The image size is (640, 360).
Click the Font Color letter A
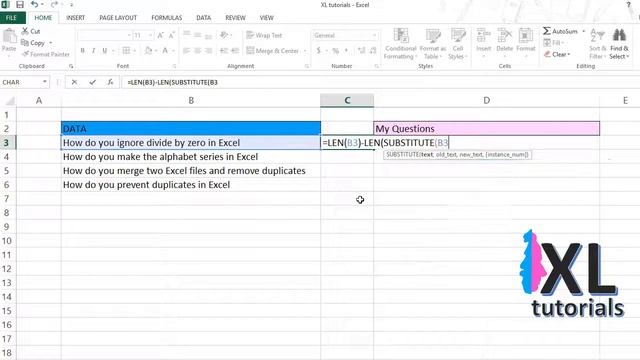(165, 51)
